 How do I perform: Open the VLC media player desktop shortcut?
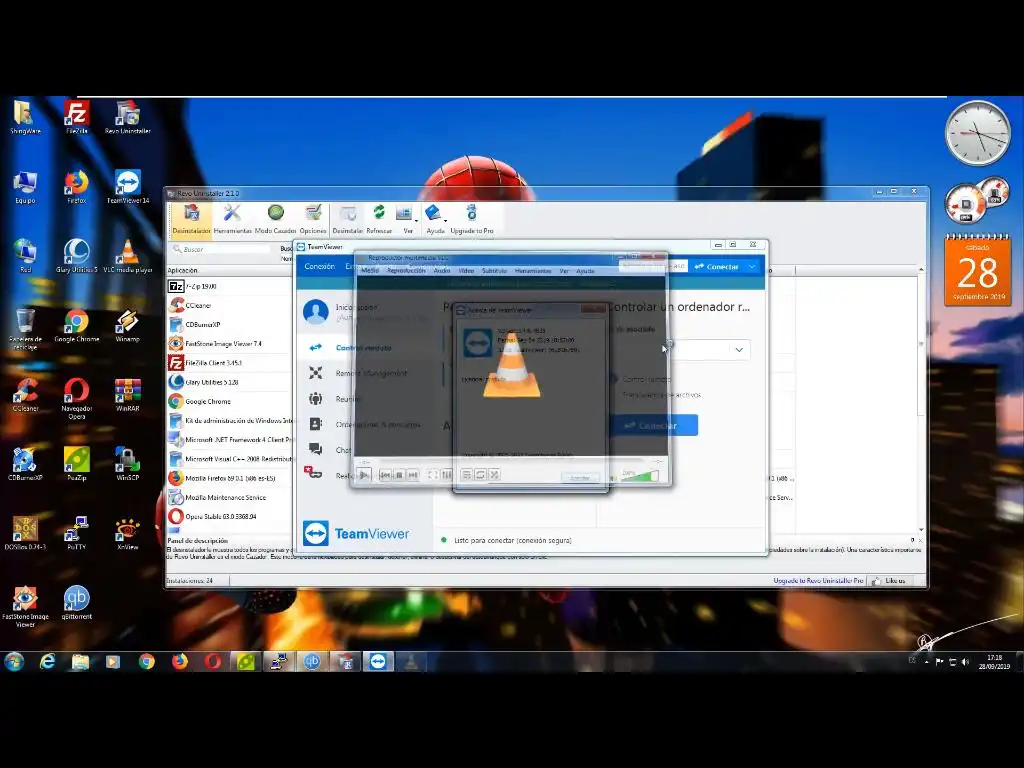click(127, 255)
